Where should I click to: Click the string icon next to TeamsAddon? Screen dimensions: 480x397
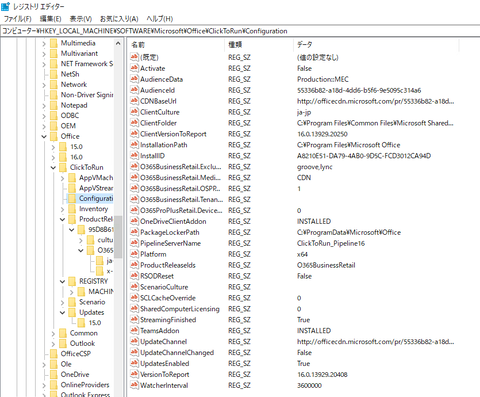click(134, 331)
